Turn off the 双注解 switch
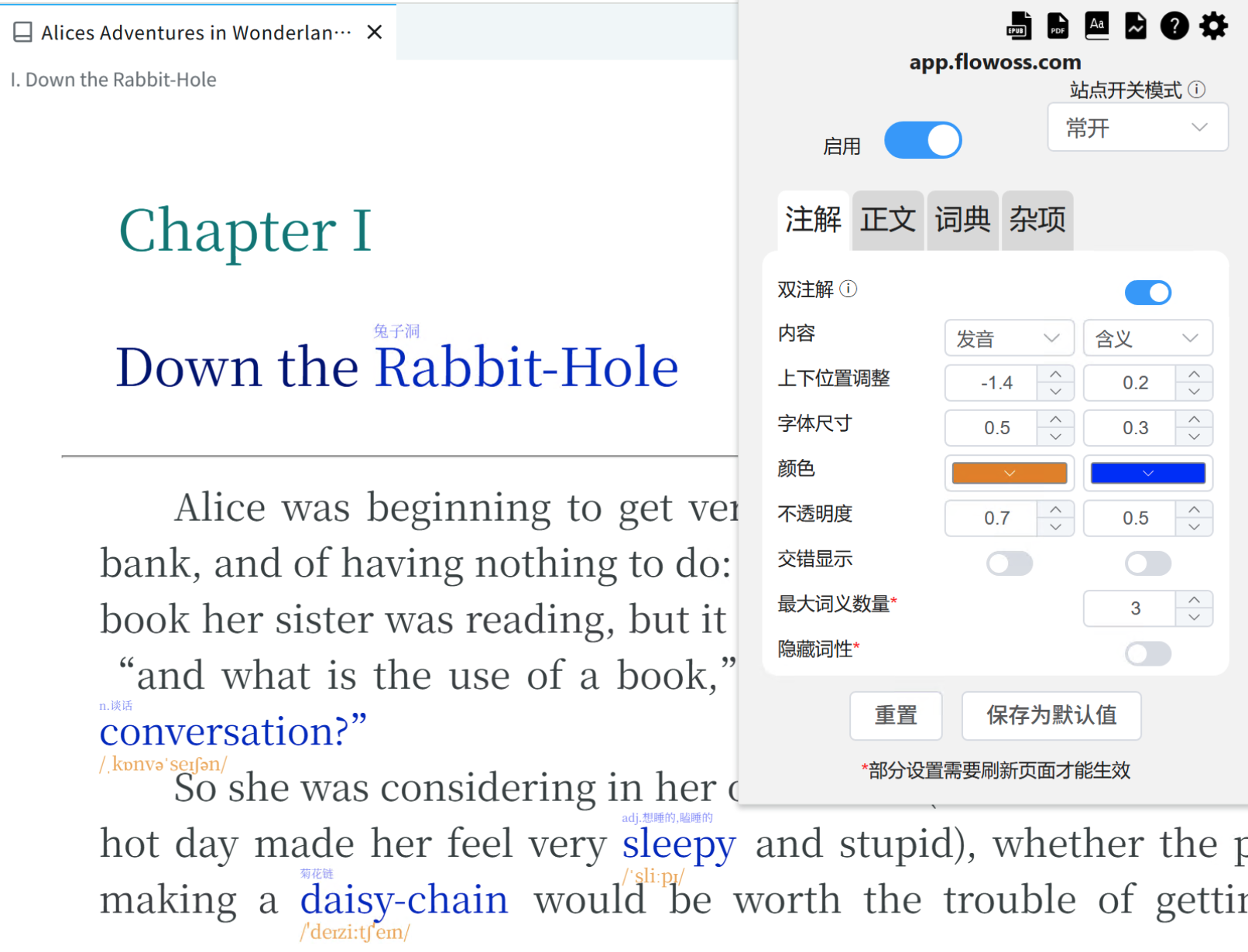This screenshot has height=952, width=1248. pos(1147,293)
